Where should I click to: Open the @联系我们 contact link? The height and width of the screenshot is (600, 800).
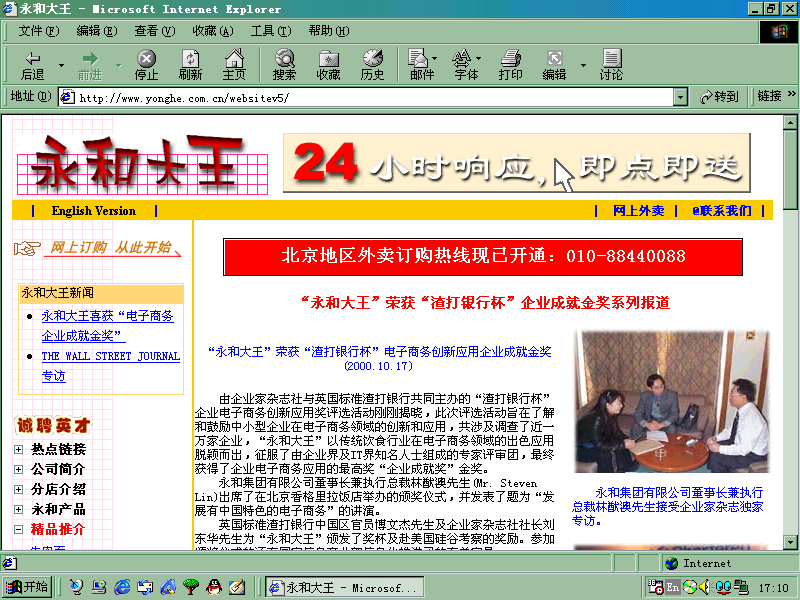click(x=721, y=211)
